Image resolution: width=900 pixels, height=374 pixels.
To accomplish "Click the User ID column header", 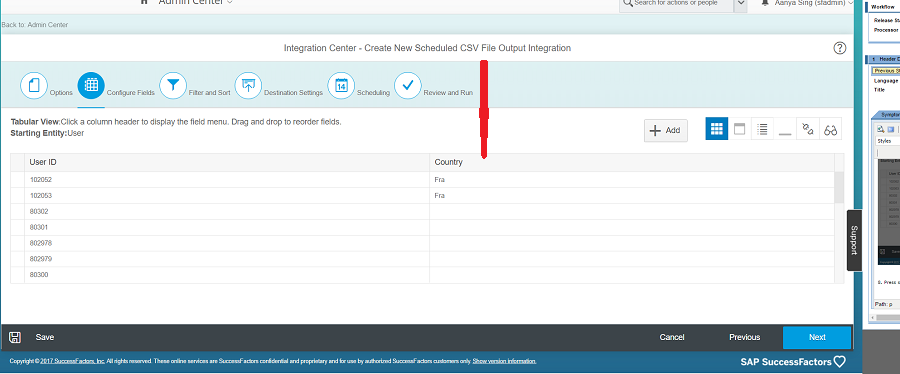I will click(x=227, y=162).
